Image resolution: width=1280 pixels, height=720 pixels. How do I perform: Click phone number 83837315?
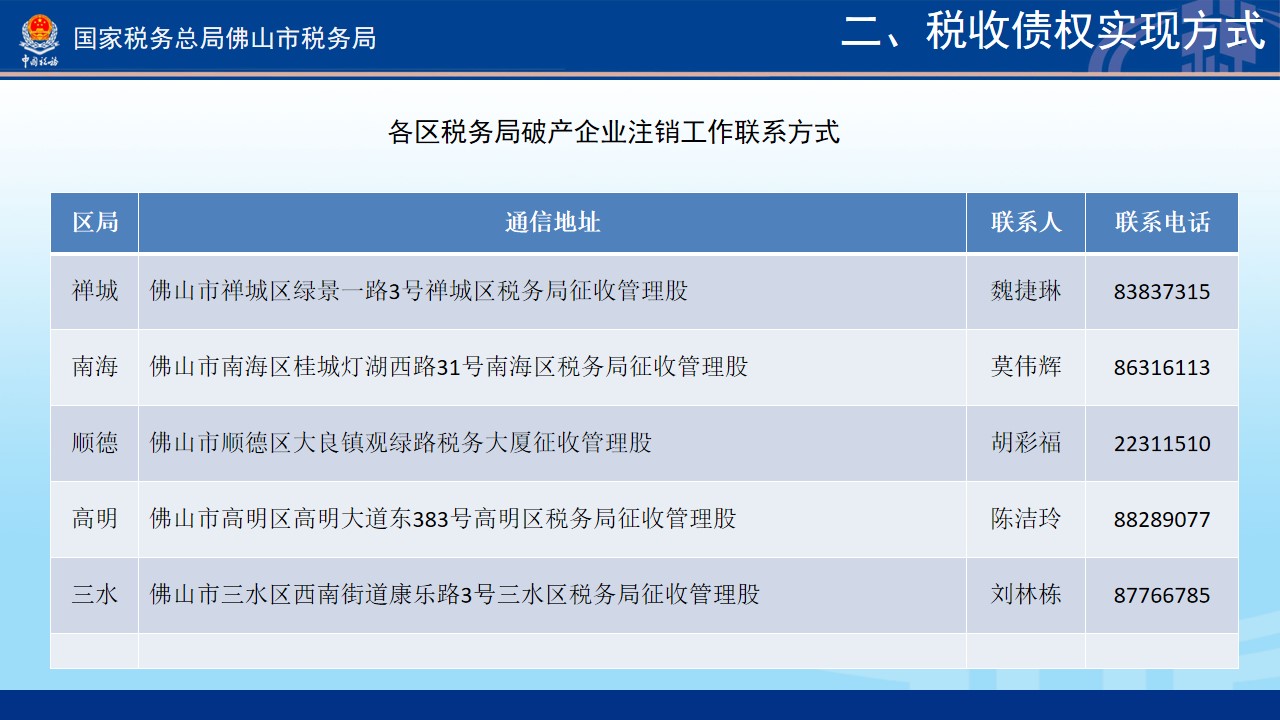[x=1162, y=292]
